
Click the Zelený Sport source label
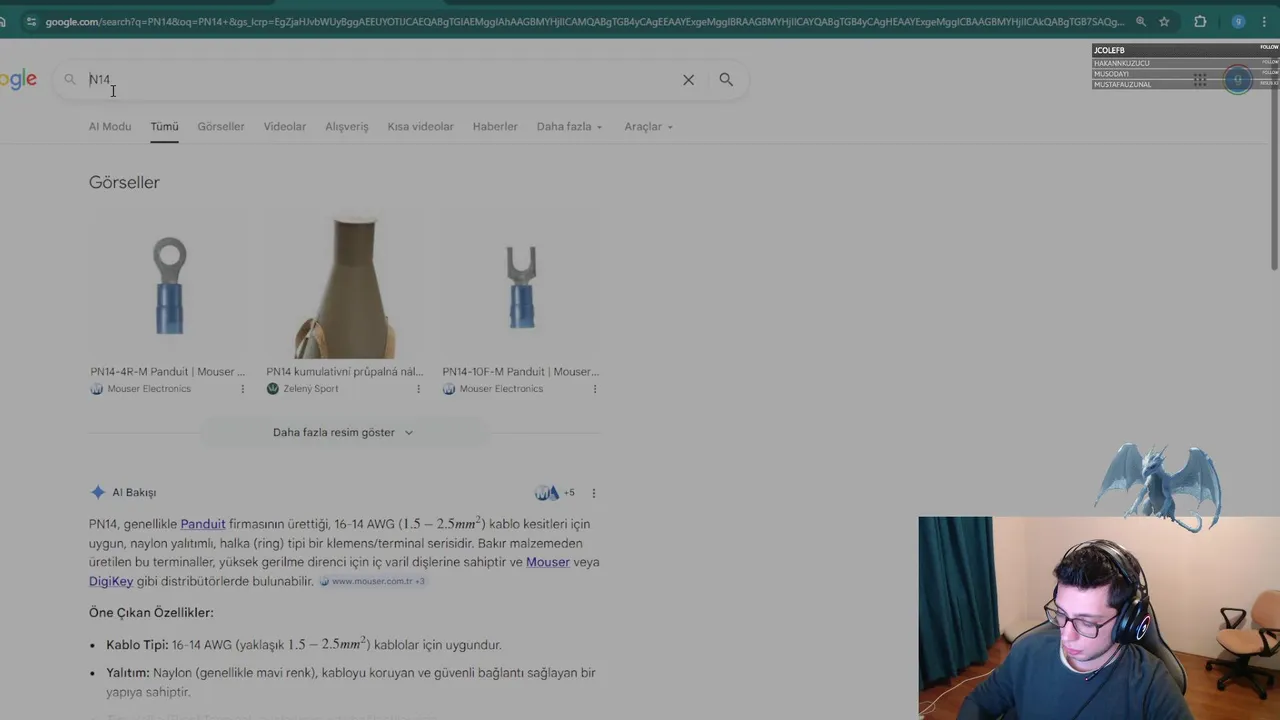(311, 389)
